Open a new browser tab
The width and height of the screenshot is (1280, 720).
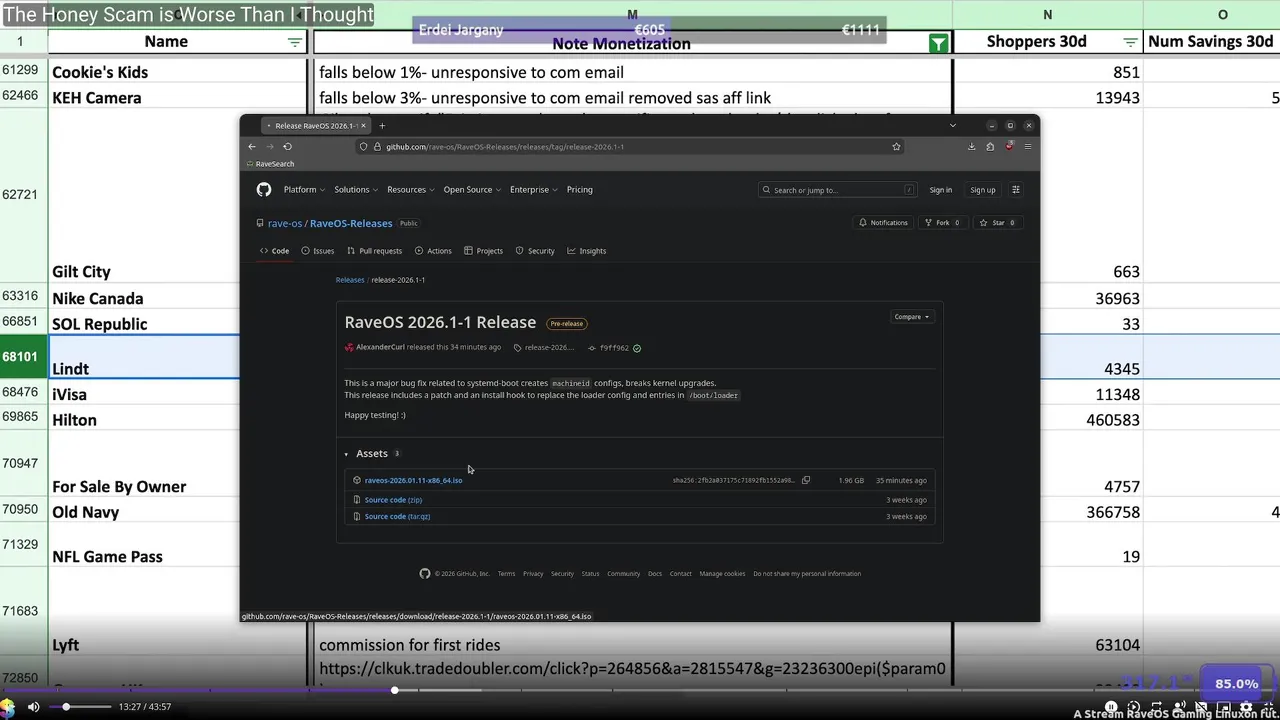(382, 125)
